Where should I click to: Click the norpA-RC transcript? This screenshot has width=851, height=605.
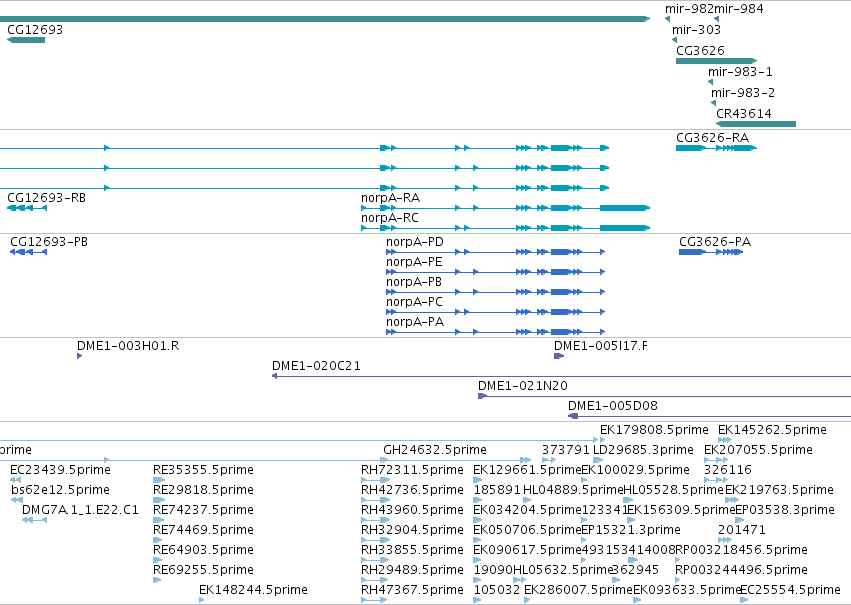(505, 228)
